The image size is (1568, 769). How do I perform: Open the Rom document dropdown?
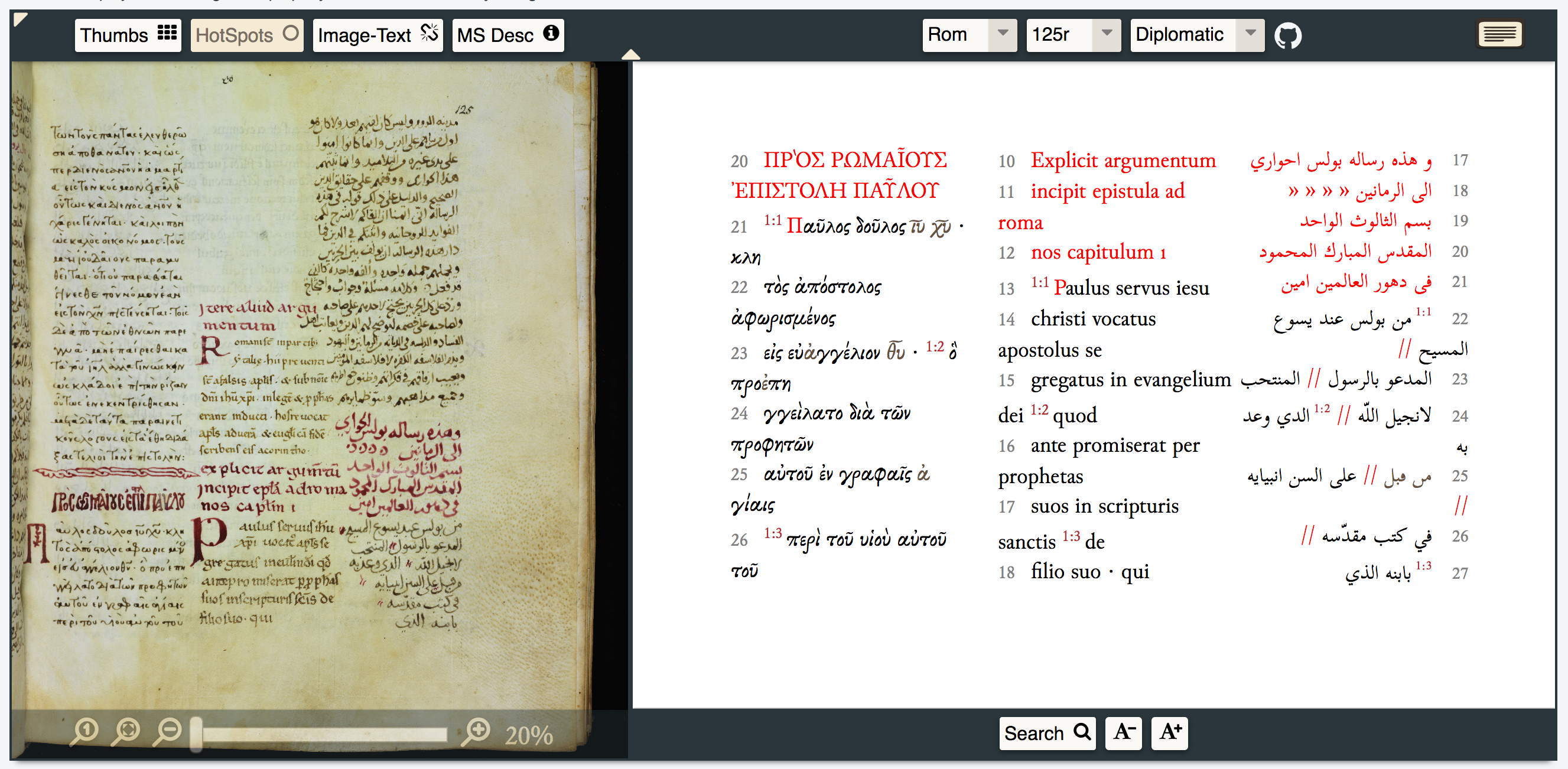coord(969,35)
